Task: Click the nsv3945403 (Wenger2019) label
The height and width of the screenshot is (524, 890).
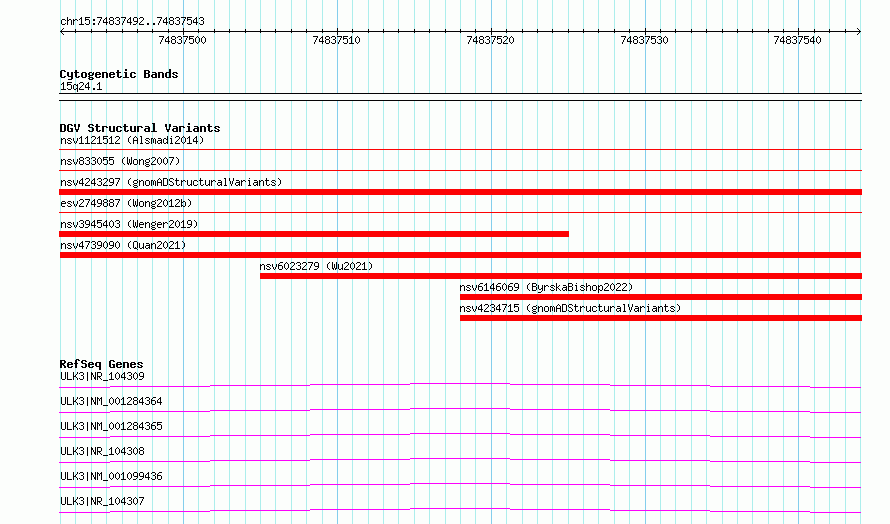Action: [129, 224]
